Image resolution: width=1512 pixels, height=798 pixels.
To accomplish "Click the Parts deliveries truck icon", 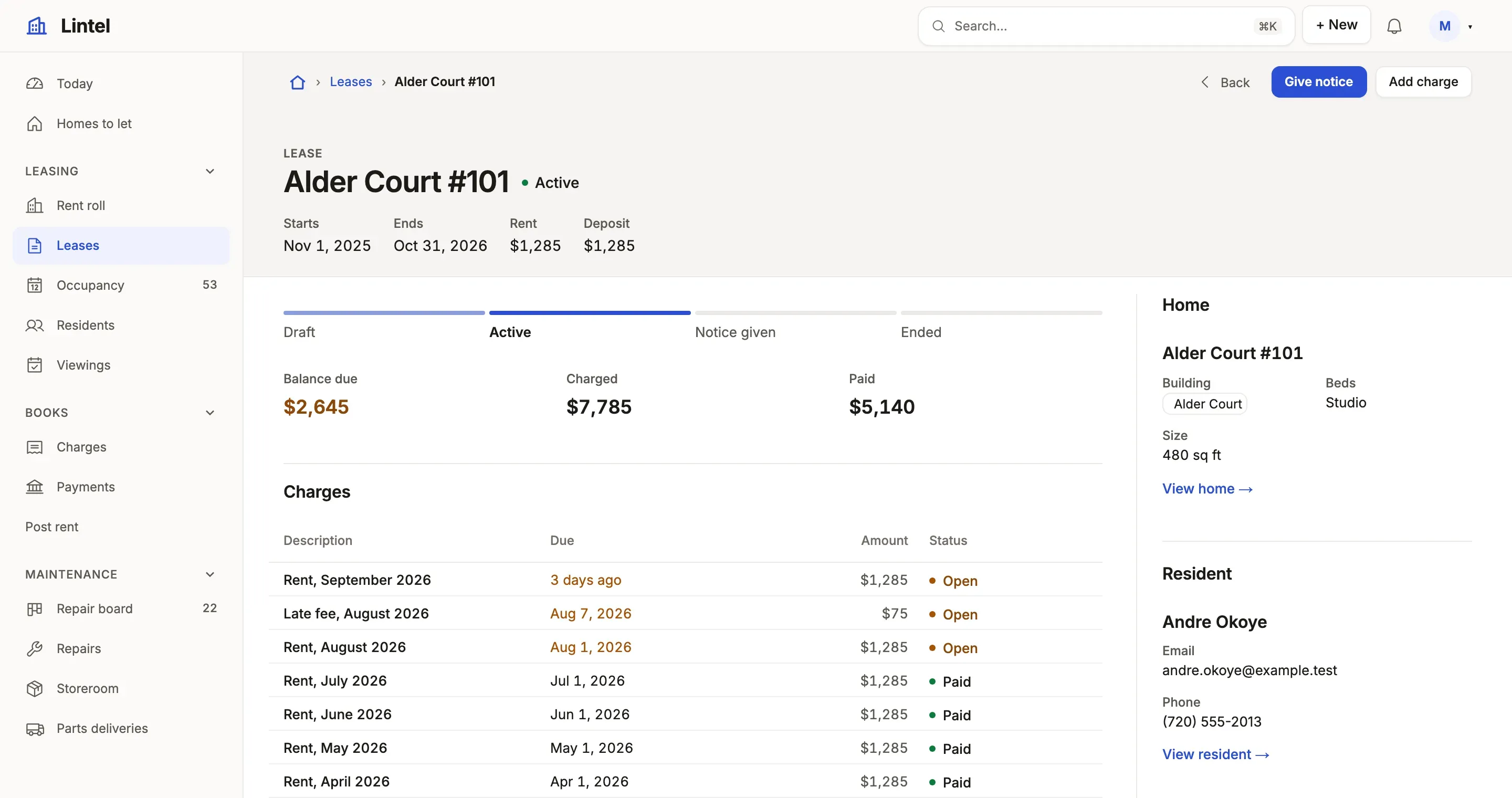I will pyautogui.click(x=35, y=728).
